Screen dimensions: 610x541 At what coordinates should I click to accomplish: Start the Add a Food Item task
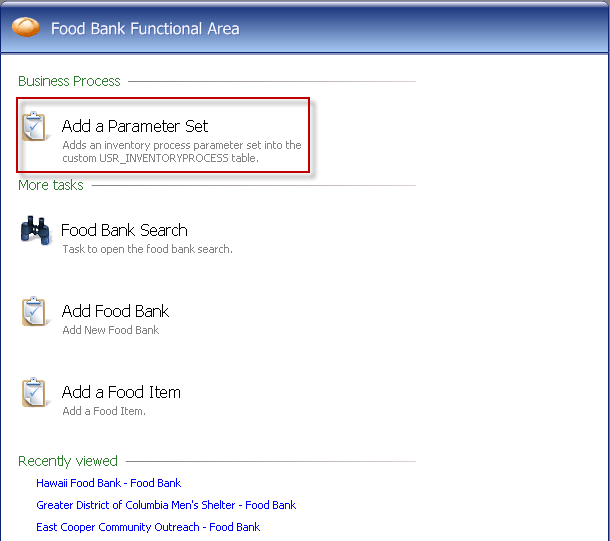[121, 392]
